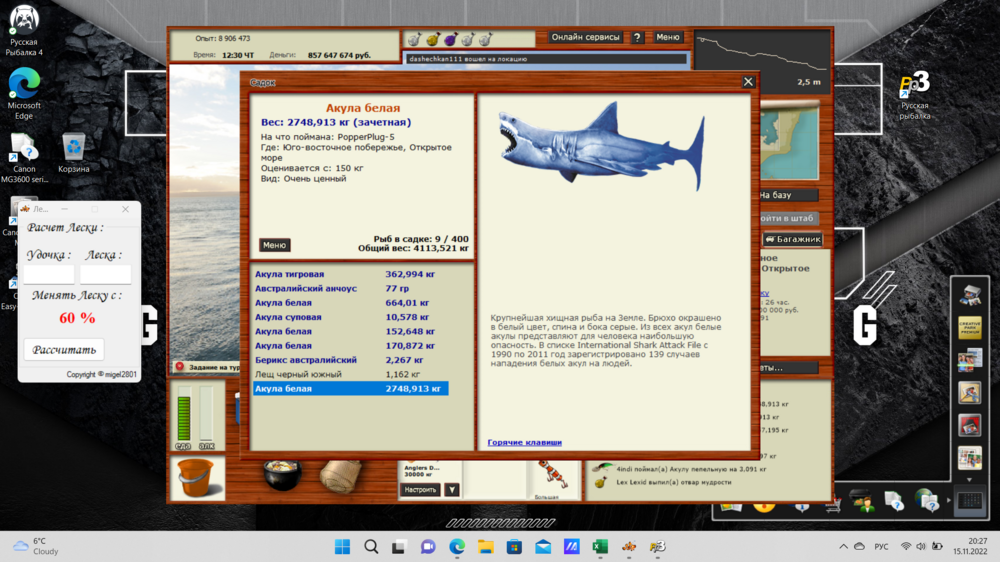The height and width of the screenshot is (562, 1000).
Task: Open Excel from the taskbar
Action: point(600,547)
